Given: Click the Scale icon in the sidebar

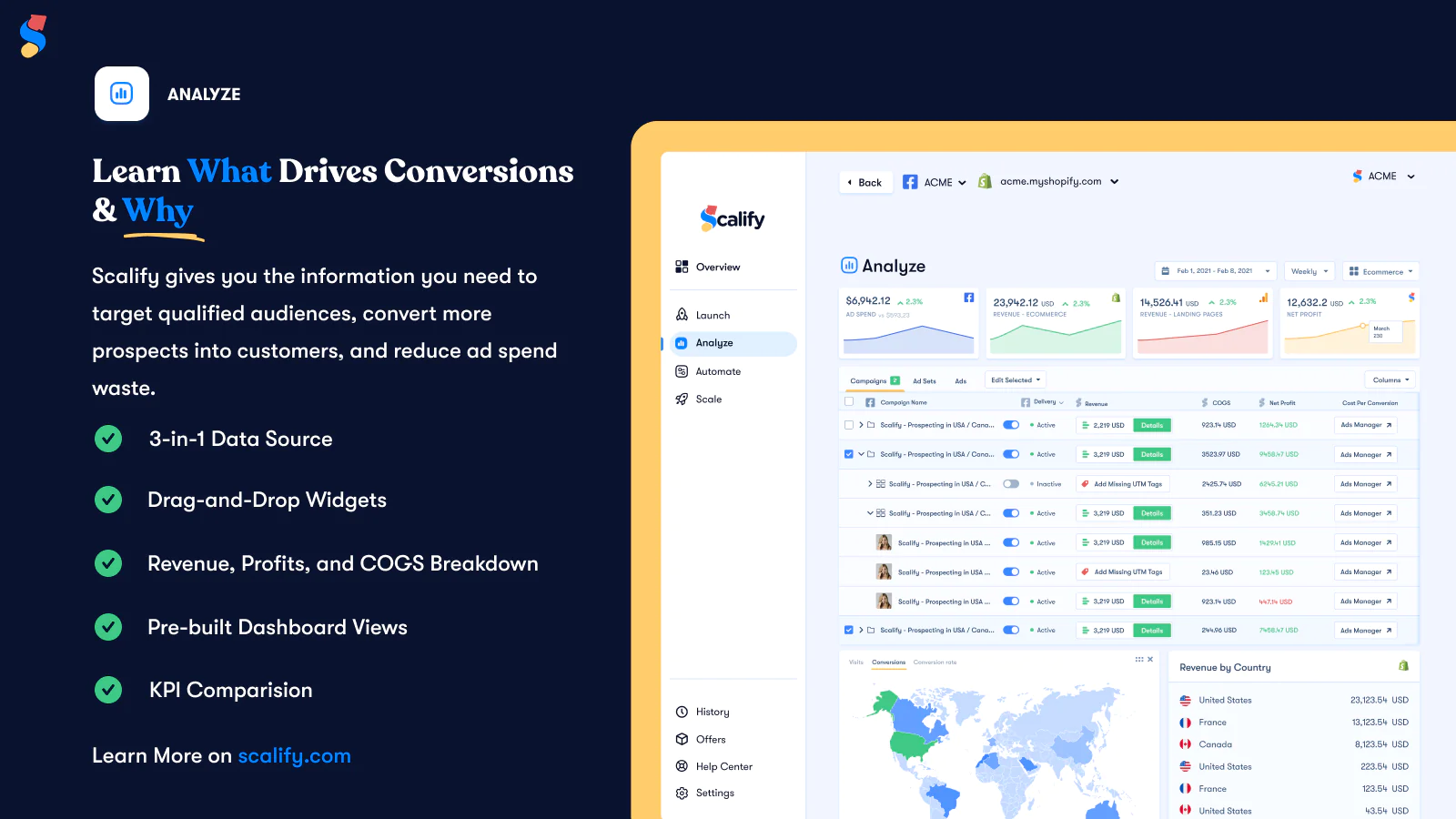Looking at the screenshot, I should pyautogui.click(x=682, y=399).
